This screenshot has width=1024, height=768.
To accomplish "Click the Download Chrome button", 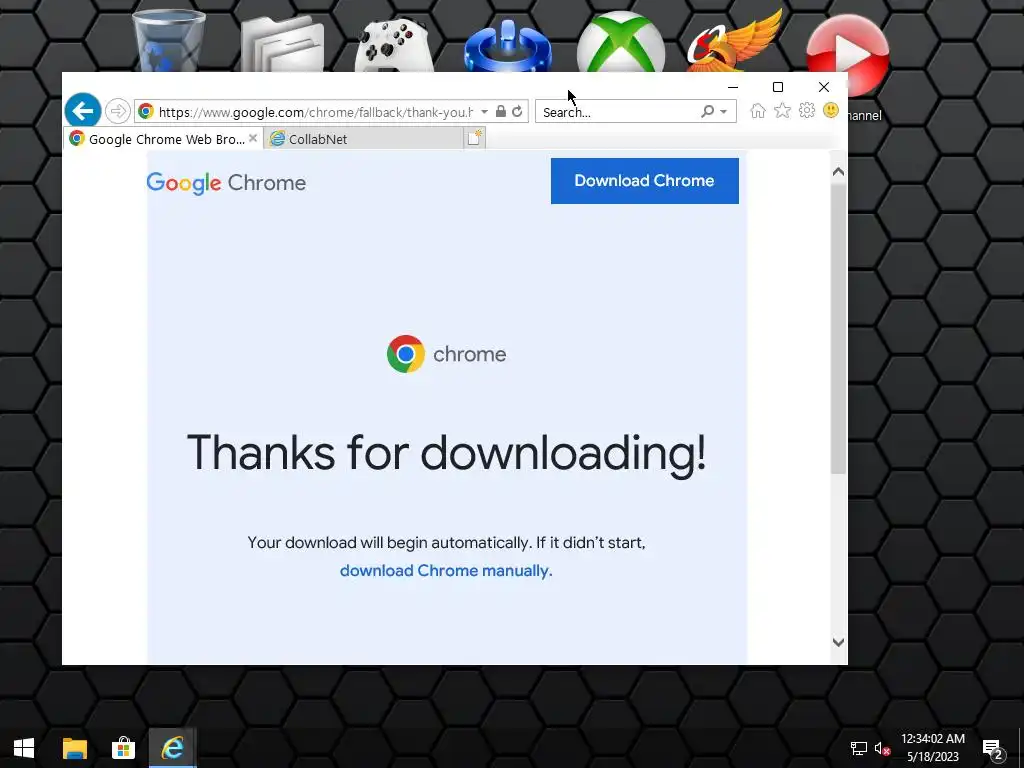I will click(645, 181).
